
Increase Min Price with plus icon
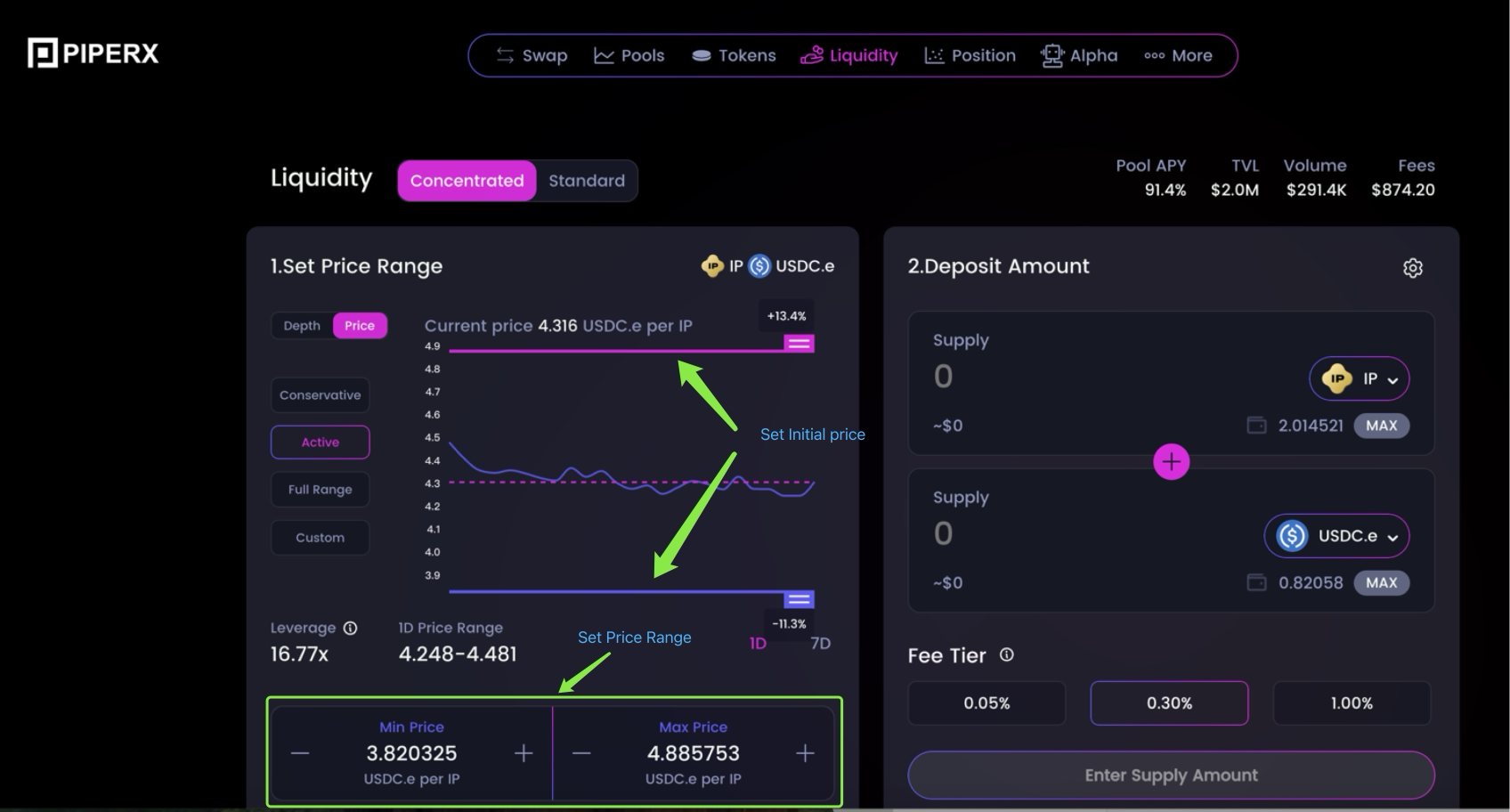point(524,753)
